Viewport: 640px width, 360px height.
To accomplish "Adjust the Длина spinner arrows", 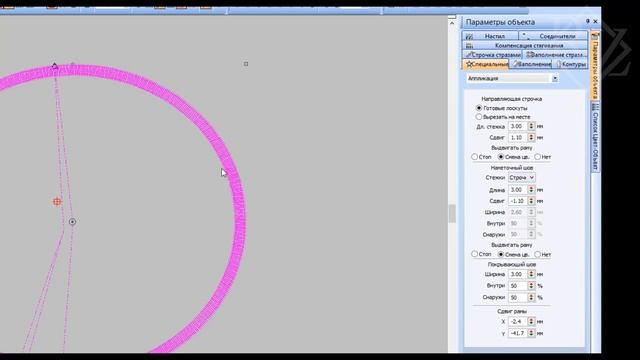I will [531, 190].
